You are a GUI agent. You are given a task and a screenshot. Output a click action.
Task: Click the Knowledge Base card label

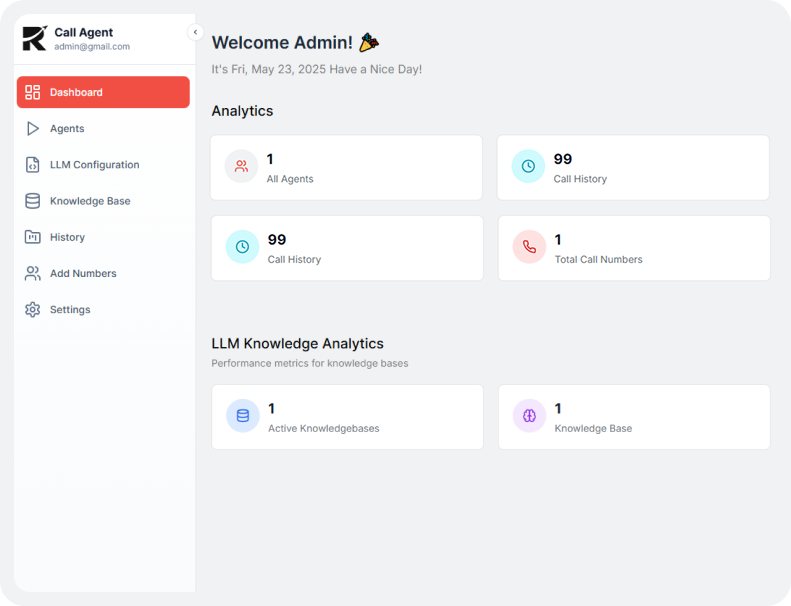click(593, 428)
